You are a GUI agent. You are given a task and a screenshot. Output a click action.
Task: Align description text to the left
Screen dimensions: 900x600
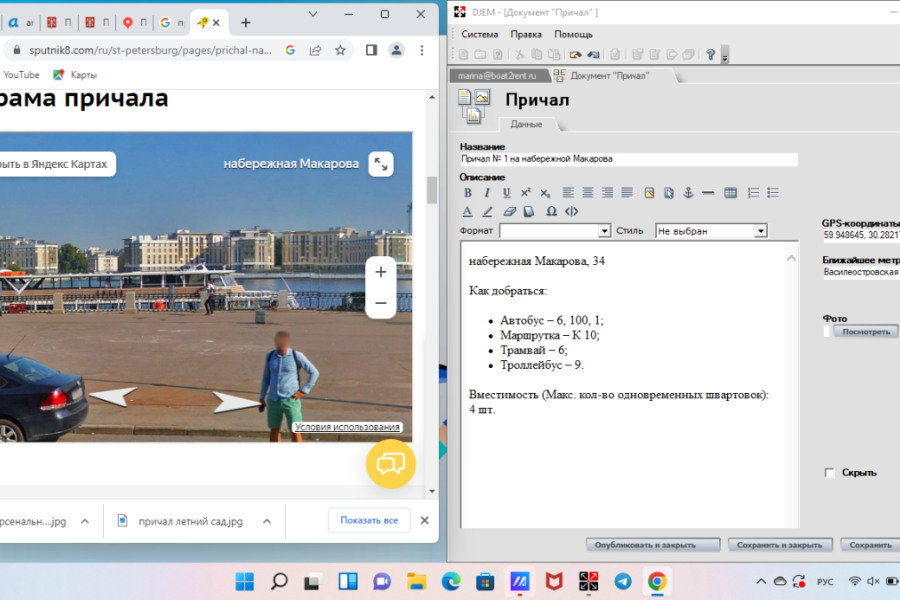pos(568,193)
